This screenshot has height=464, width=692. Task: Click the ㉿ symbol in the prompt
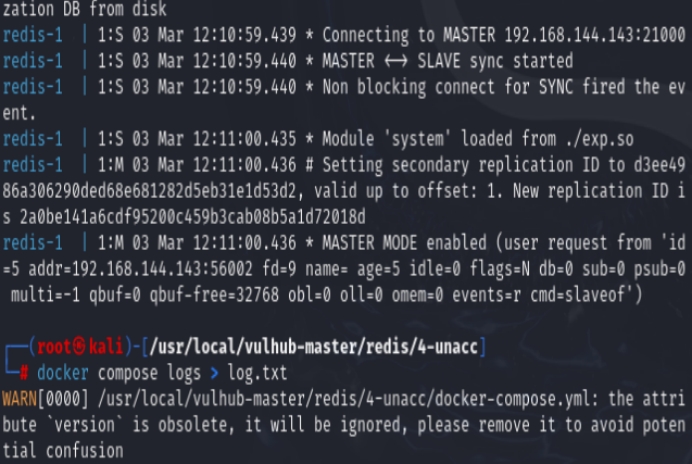tap(77, 348)
